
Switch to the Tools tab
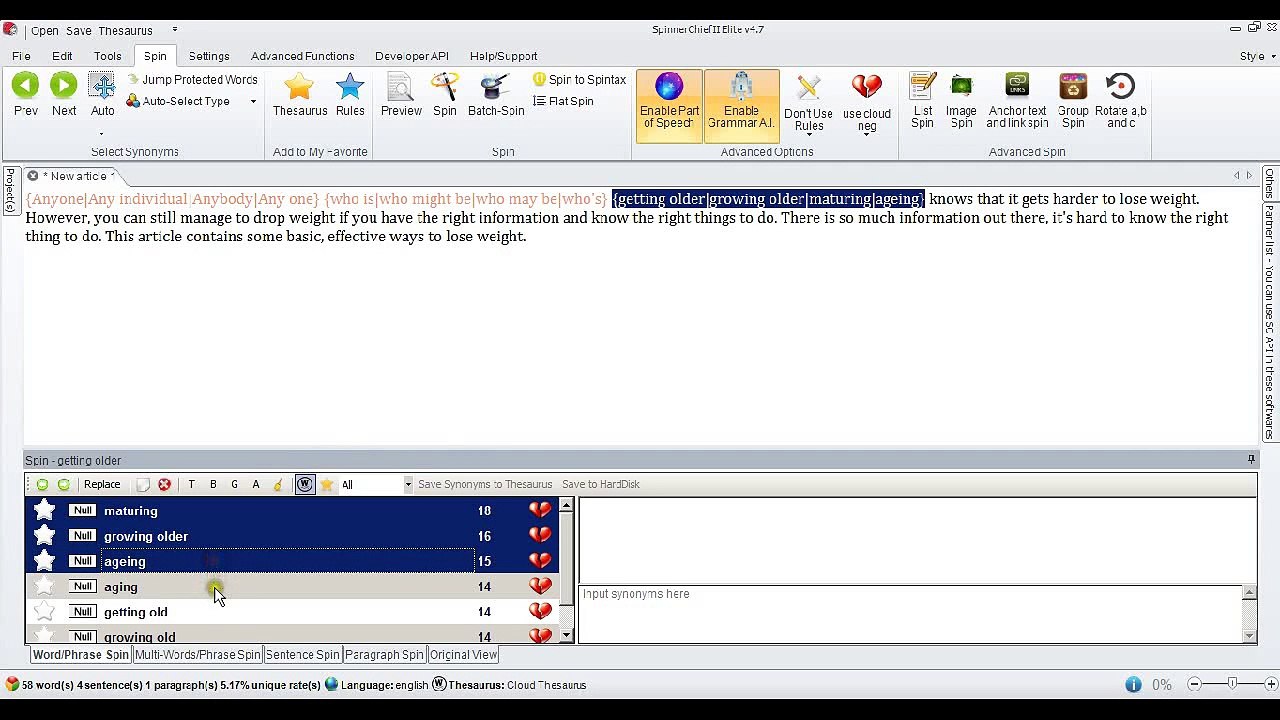click(107, 56)
